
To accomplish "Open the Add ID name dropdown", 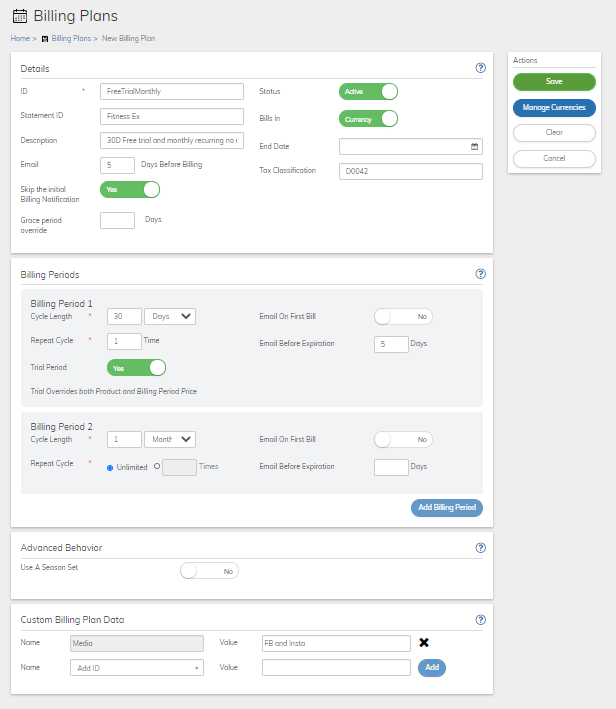I will (137, 668).
